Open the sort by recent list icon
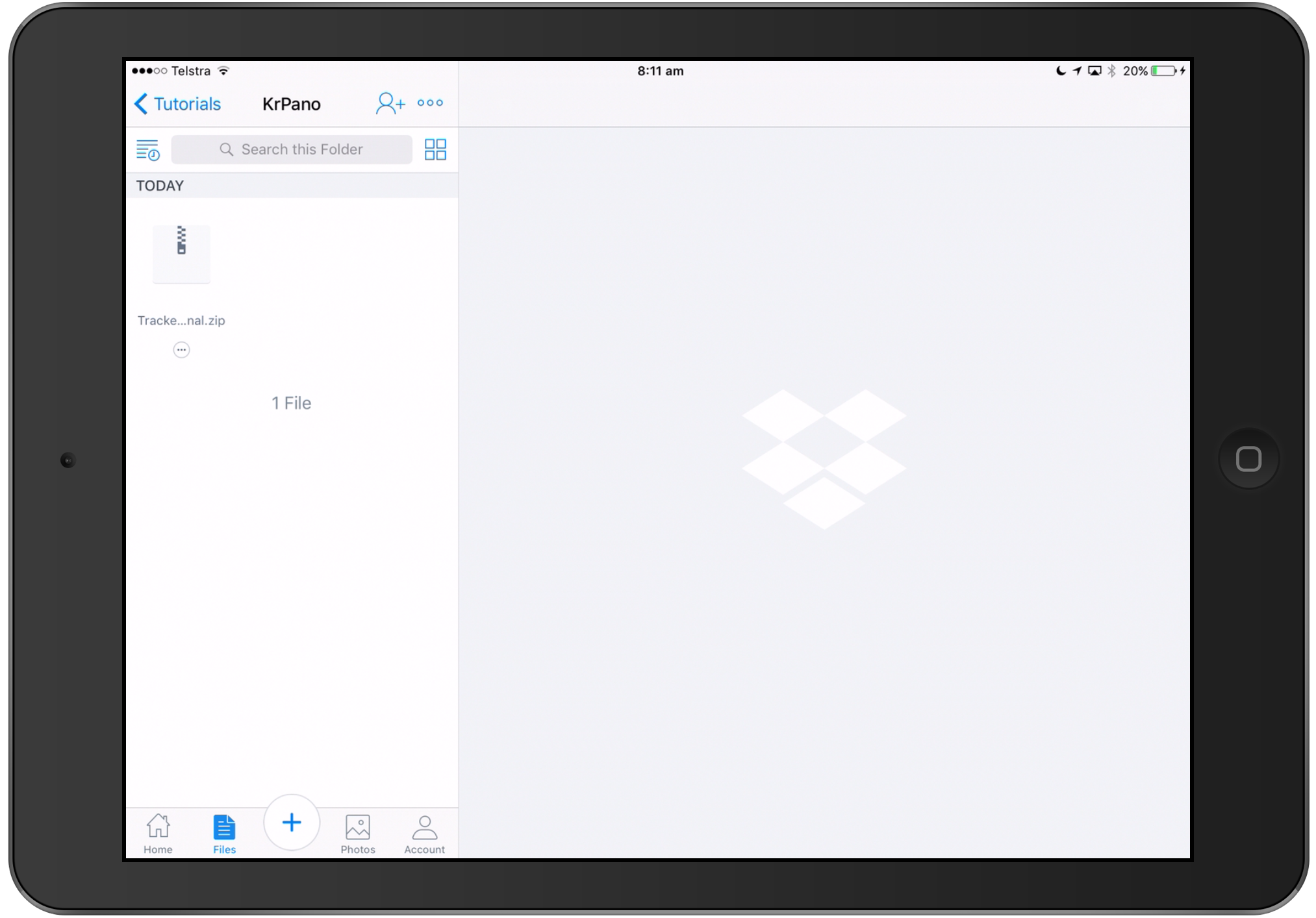 click(148, 150)
